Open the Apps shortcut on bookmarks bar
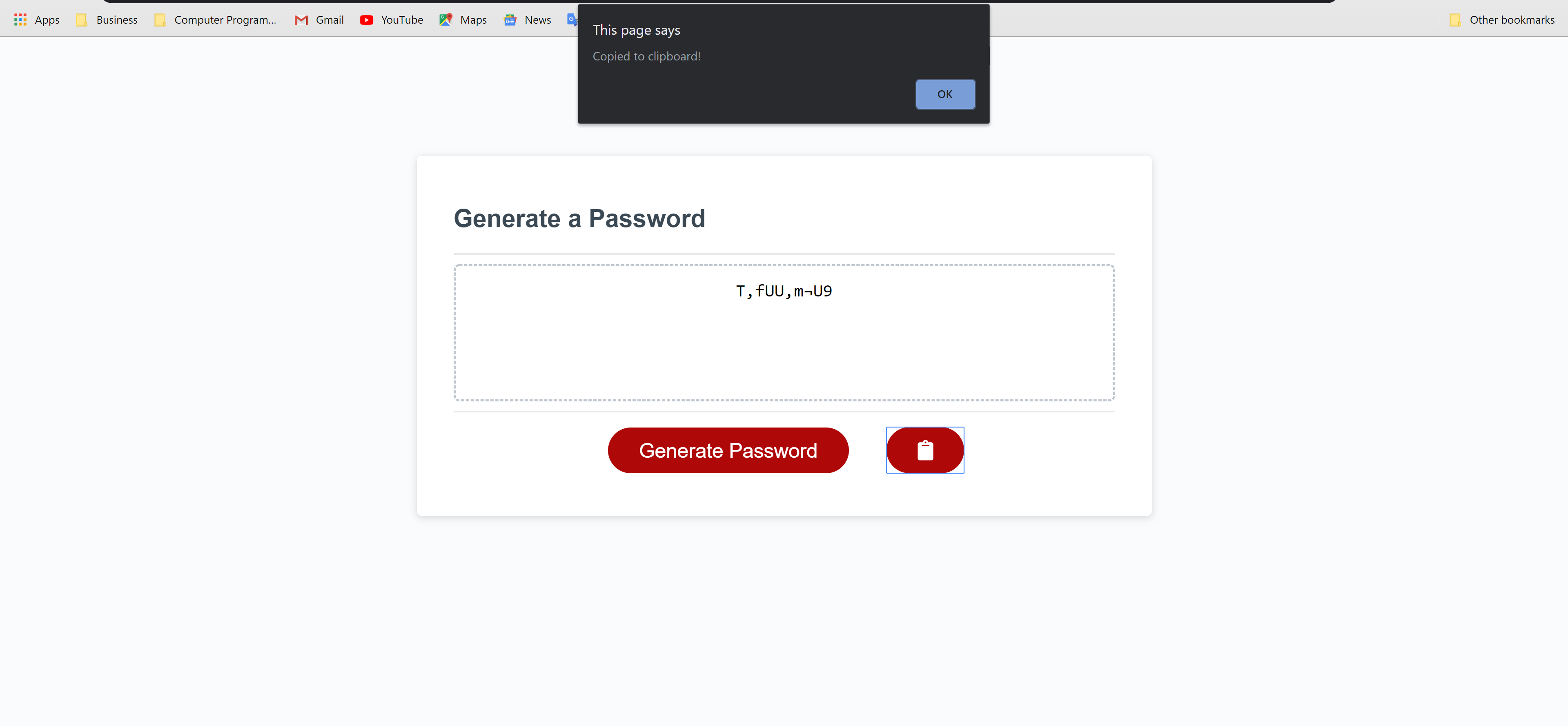 [36, 20]
